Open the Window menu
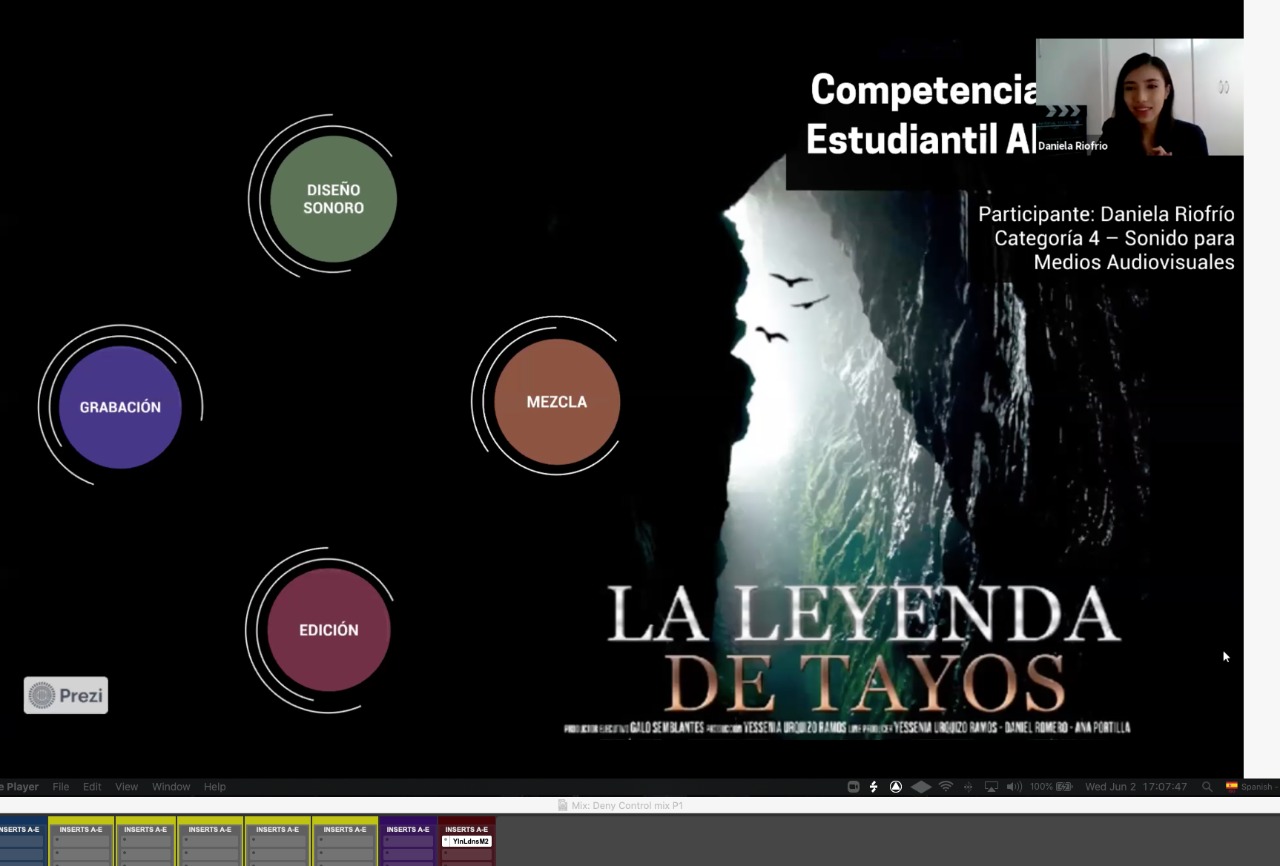The image size is (1280, 866). pyautogui.click(x=171, y=787)
